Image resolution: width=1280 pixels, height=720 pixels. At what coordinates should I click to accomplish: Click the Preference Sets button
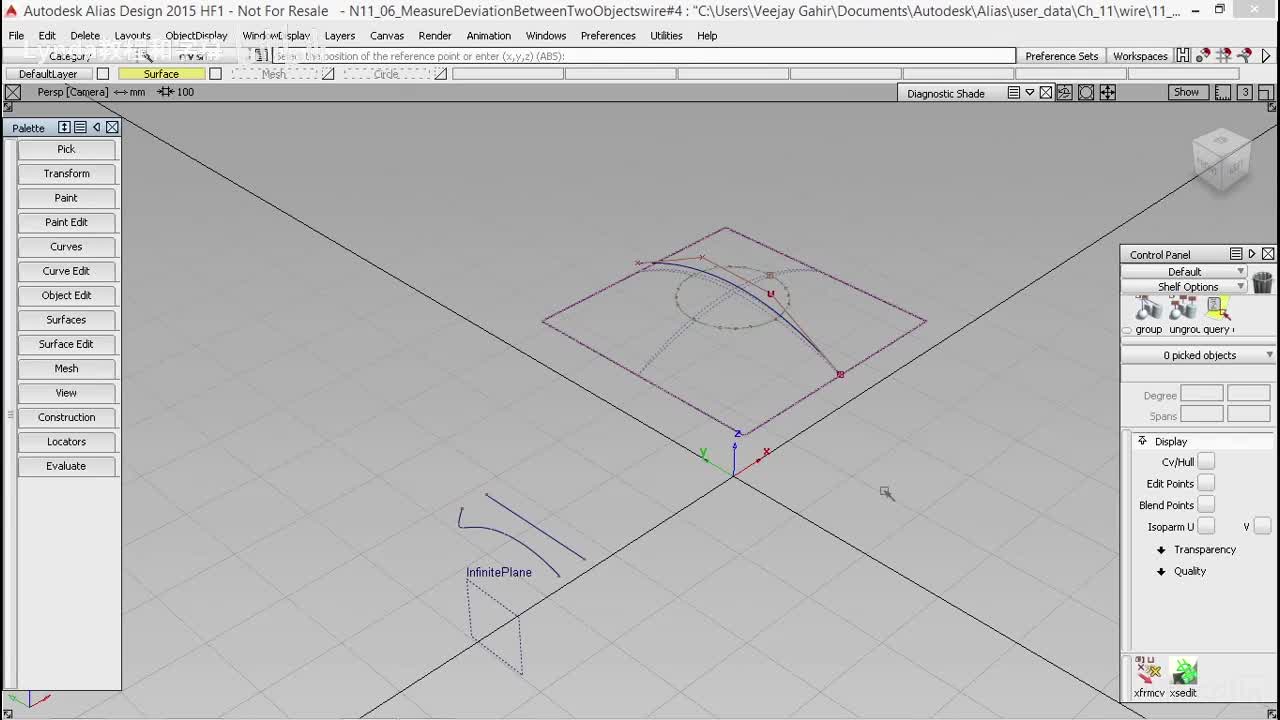1061,56
